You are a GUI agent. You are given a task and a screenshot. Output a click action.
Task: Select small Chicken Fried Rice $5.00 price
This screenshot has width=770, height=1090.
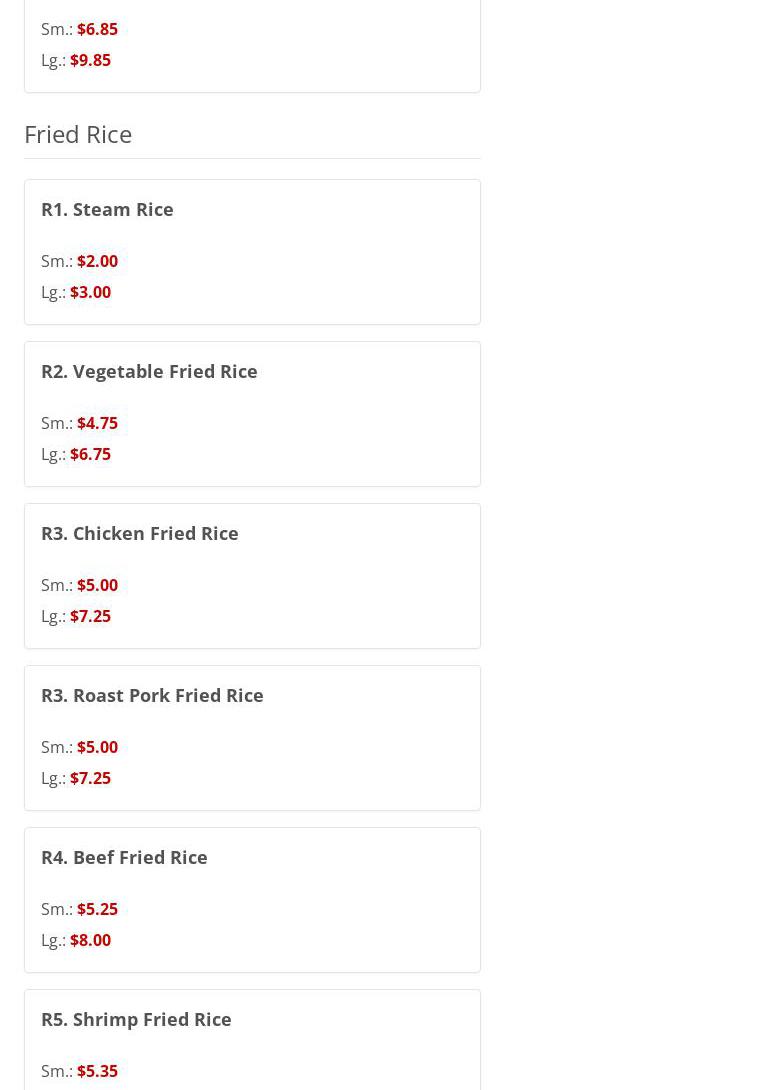pyautogui.click(x=97, y=585)
